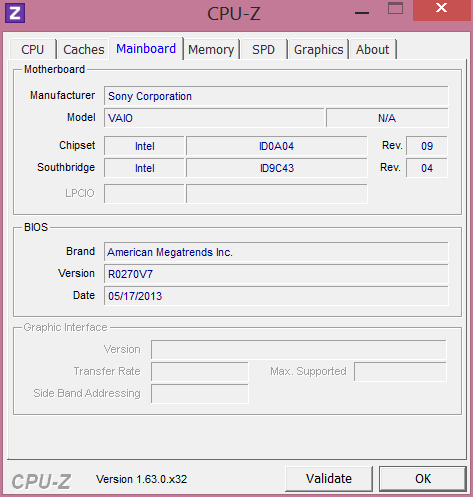Select the ID0A04 chipset value
473x497 pixels.
pyautogui.click(x=277, y=146)
